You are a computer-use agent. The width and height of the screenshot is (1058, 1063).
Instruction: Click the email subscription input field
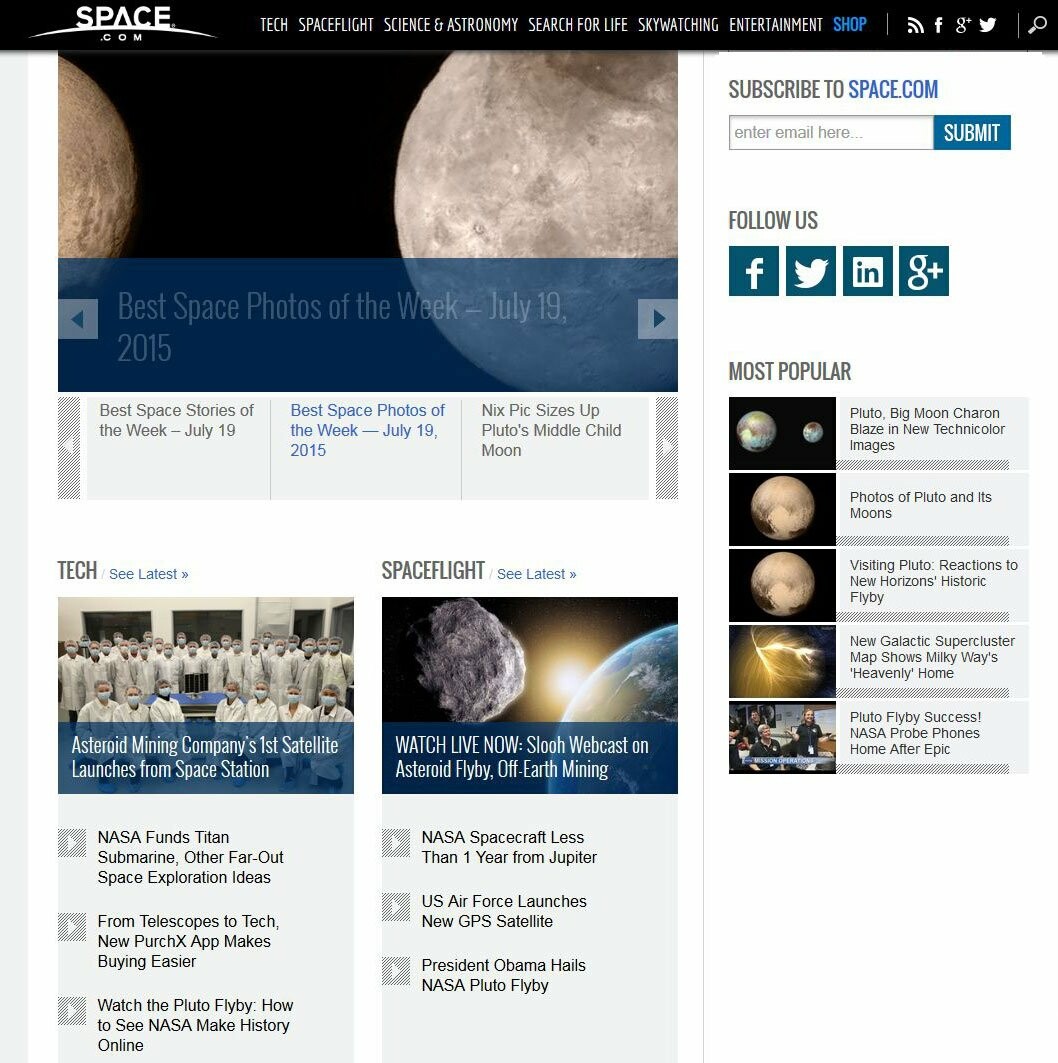point(831,132)
